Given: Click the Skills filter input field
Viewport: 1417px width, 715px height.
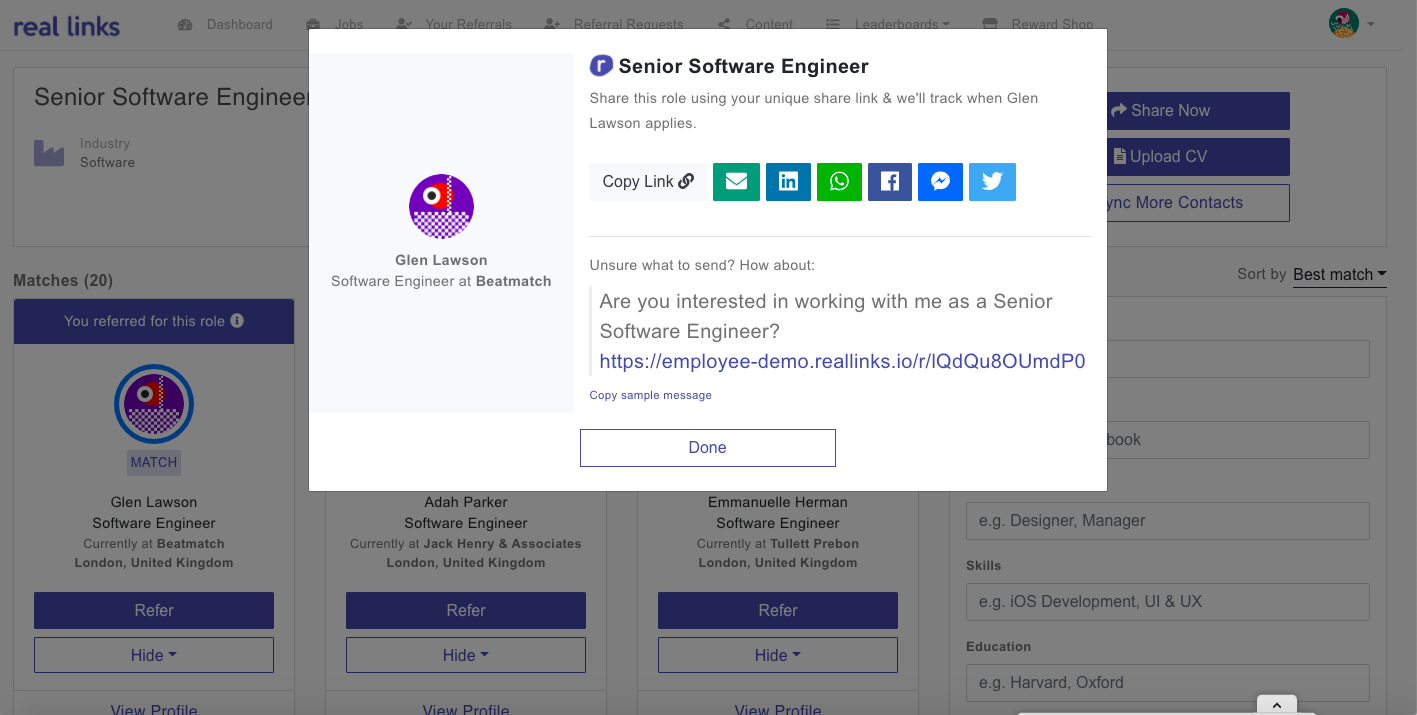Looking at the screenshot, I should point(1167,602).
